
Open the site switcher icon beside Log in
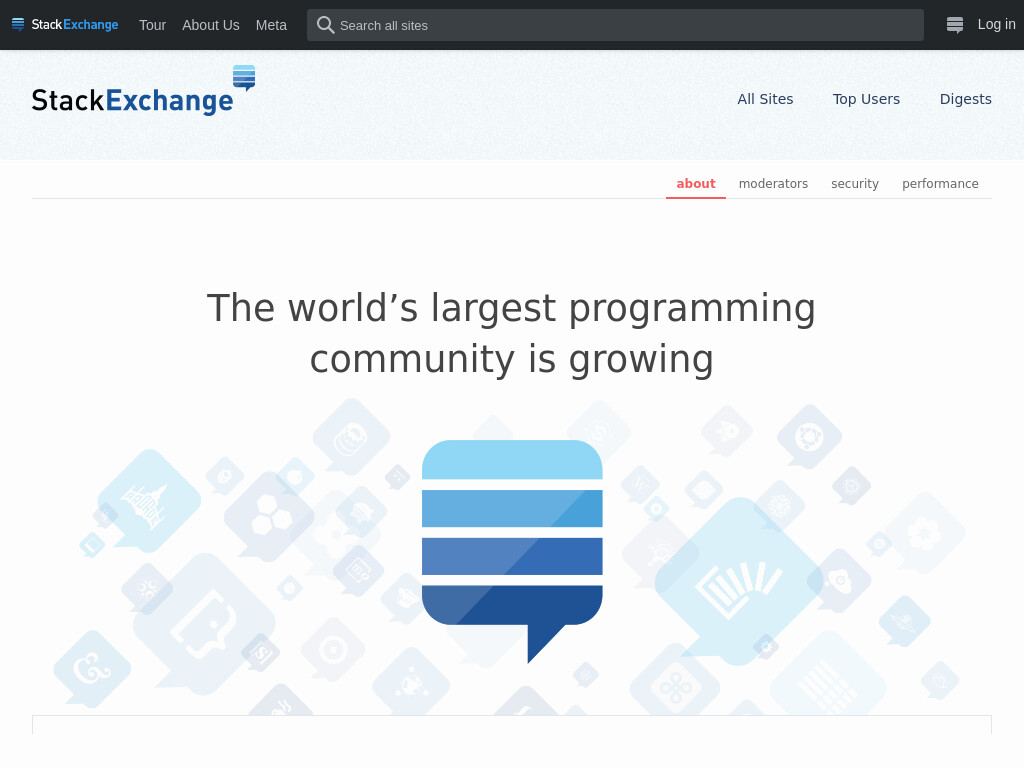(955, 25)
